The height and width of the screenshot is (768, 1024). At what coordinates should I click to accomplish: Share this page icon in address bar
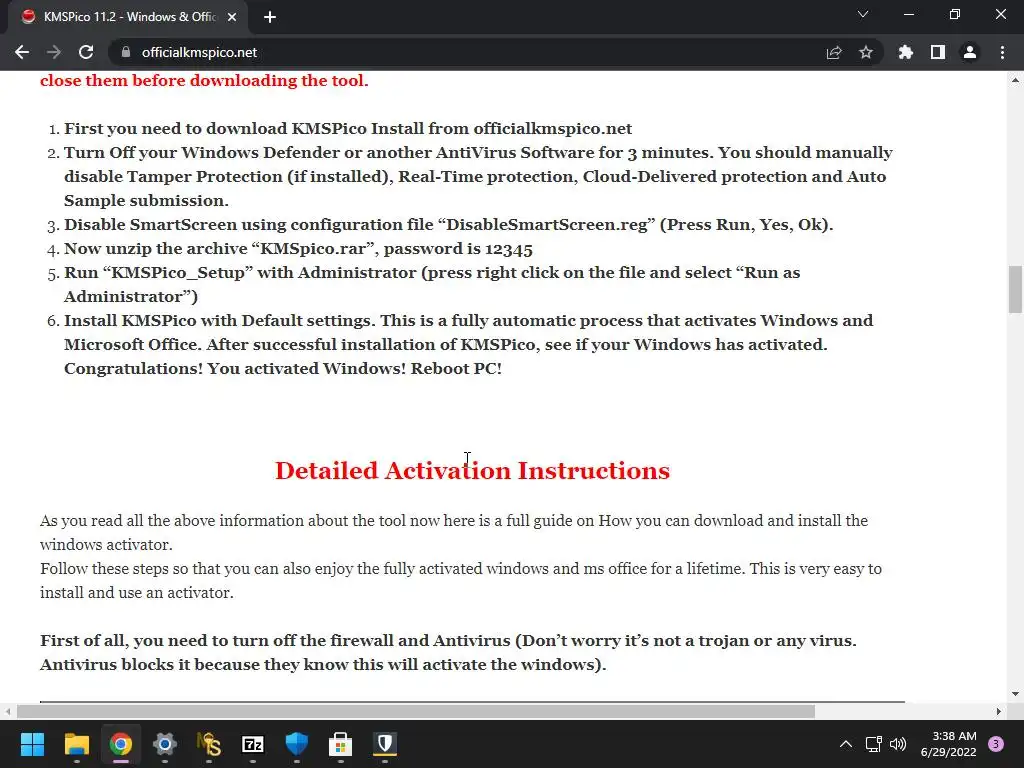(834, 52)
